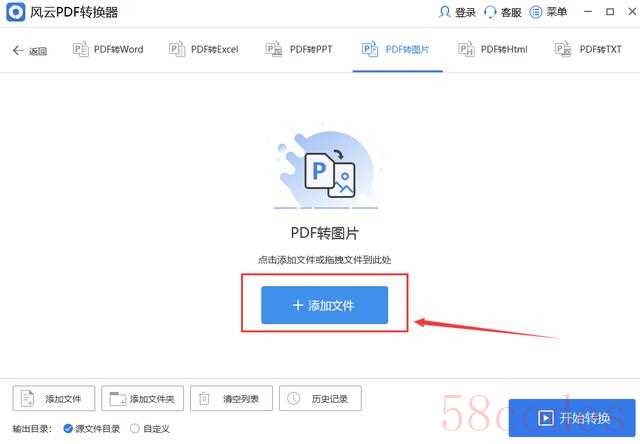Click the 清空列表 button

tap(231, 398)
